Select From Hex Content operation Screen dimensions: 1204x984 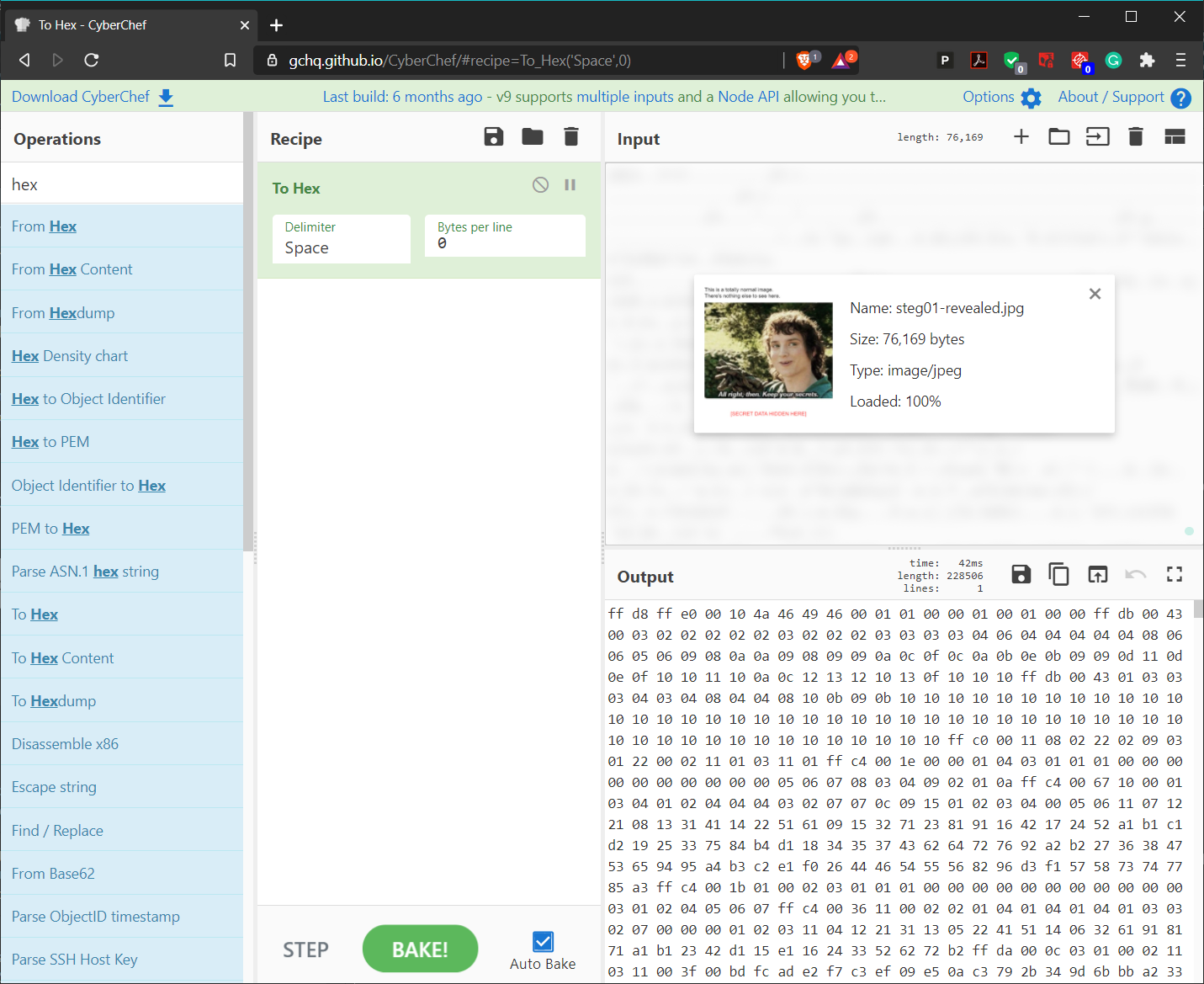click(x=122, y=269)
